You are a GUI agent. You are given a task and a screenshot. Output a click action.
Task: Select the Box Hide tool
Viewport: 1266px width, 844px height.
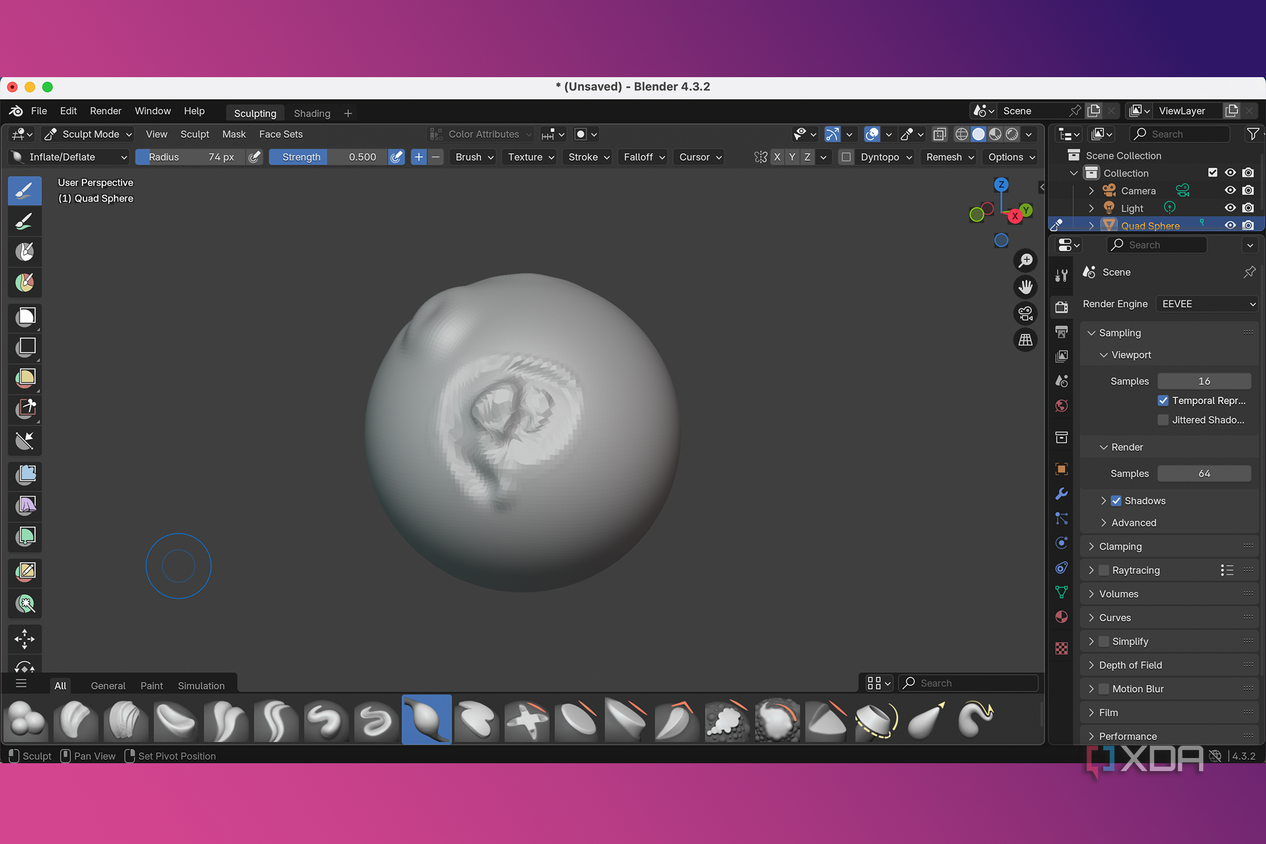(25, 347)
